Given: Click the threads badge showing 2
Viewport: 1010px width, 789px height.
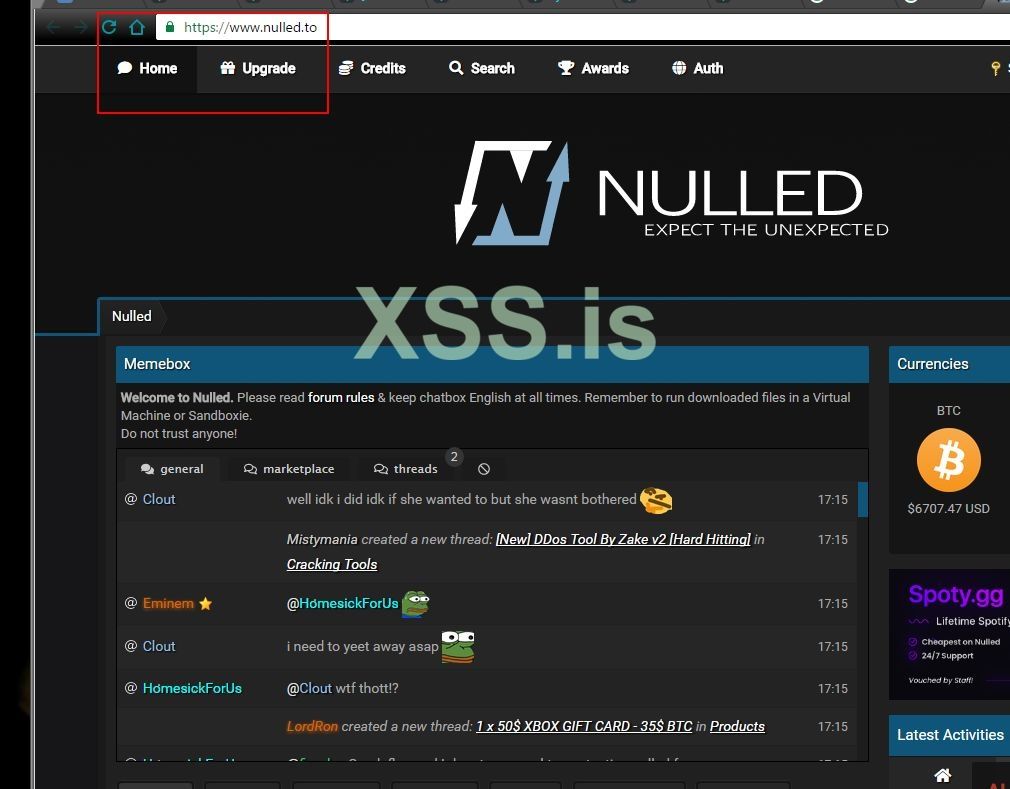Looking at the screenshot, I should click(454, 457).
